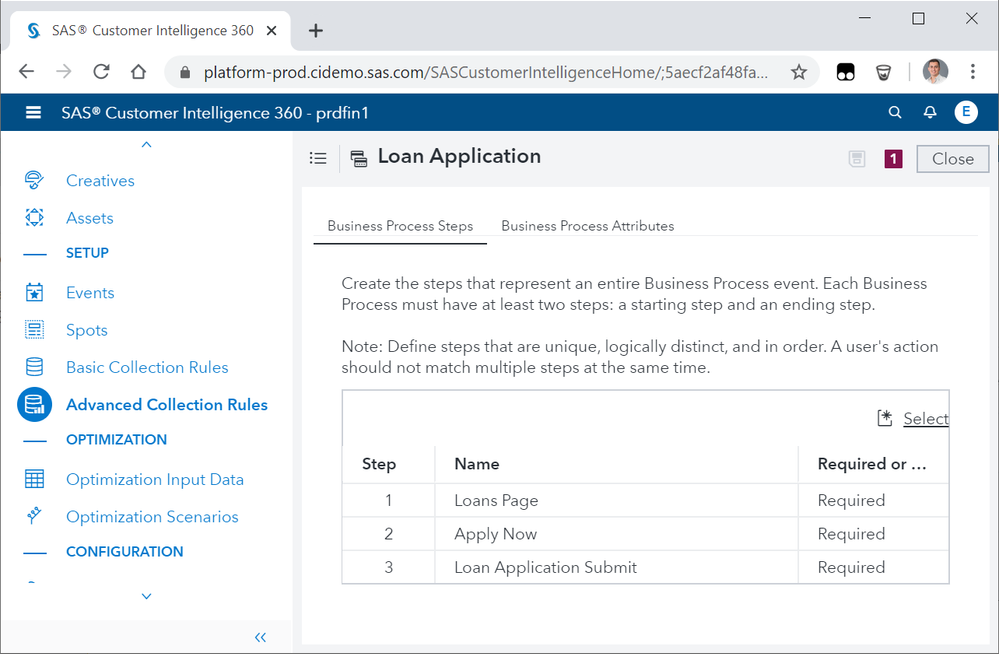Click the Select link above the table

(x=924, y=419)
